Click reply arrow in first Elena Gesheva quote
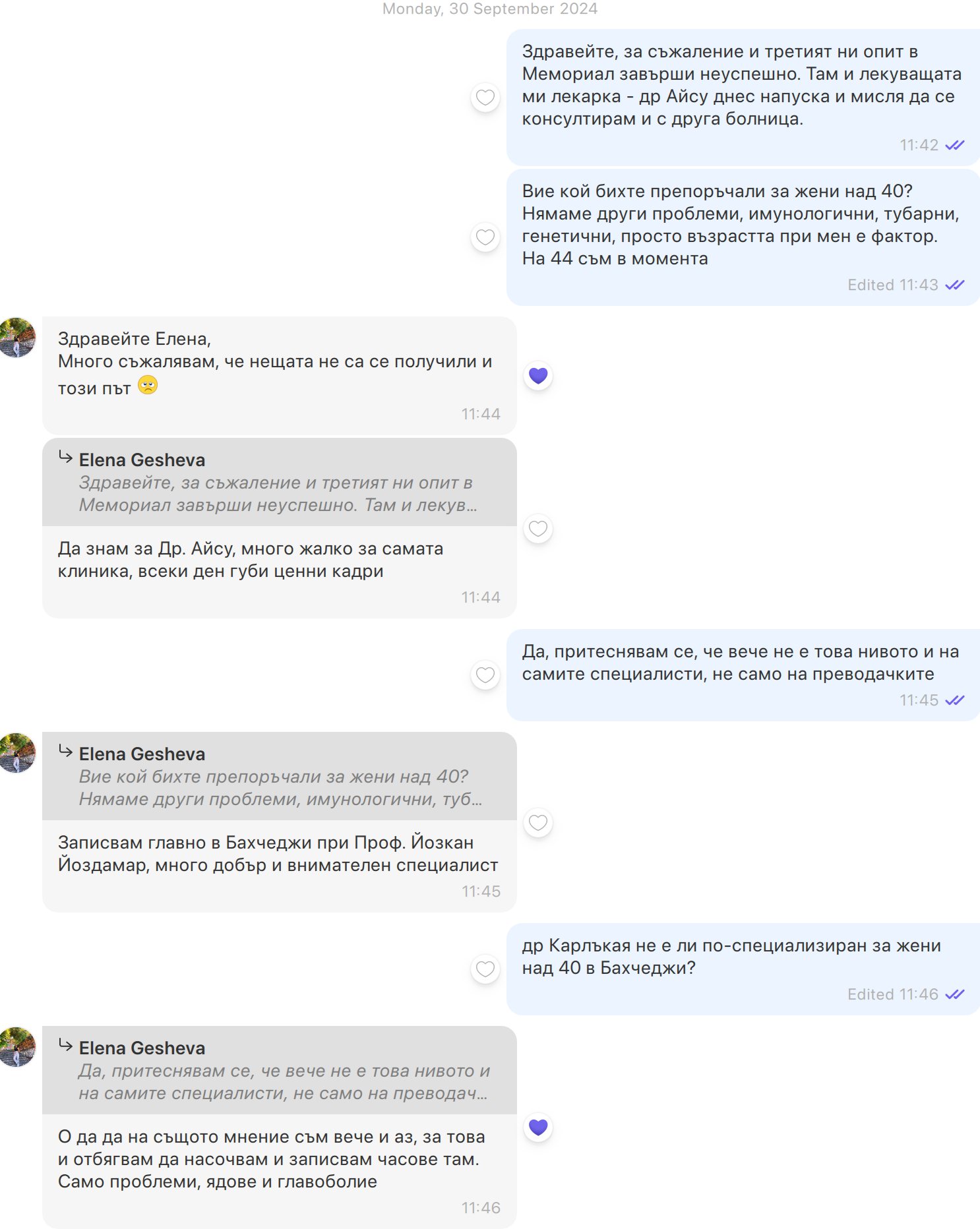Screen dimensions: 980x1229 [x=65, y=457]
